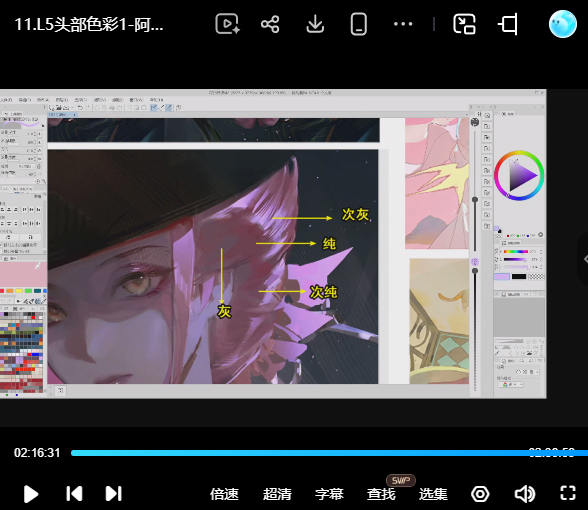Skip to the next video
The image size is (588, 510).
point(114,494)
